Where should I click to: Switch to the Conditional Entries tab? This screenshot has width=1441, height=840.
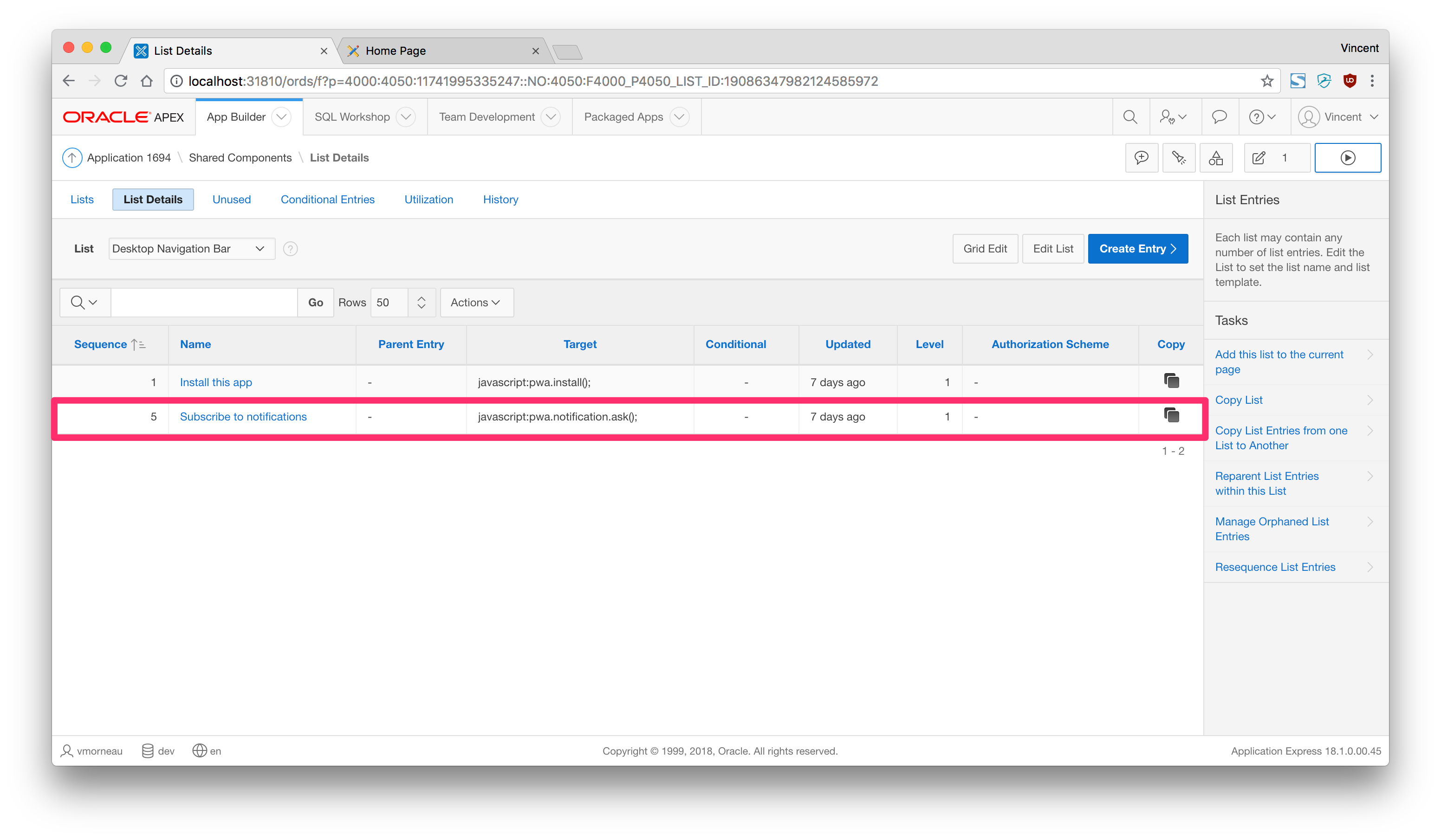click(327, 200)
